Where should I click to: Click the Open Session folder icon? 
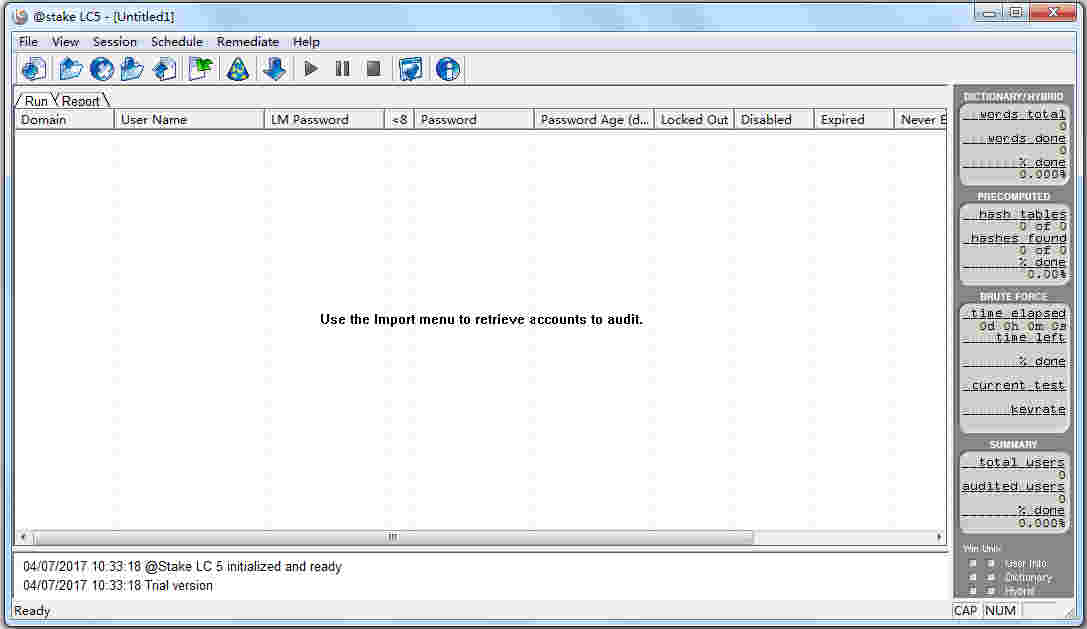click(x=71, y=69)
